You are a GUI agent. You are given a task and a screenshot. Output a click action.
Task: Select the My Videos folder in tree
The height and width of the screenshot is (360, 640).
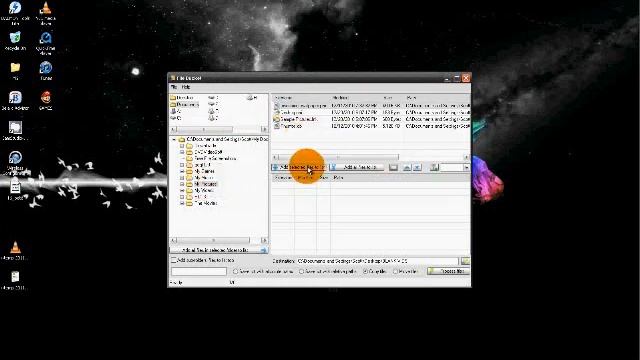204,191
